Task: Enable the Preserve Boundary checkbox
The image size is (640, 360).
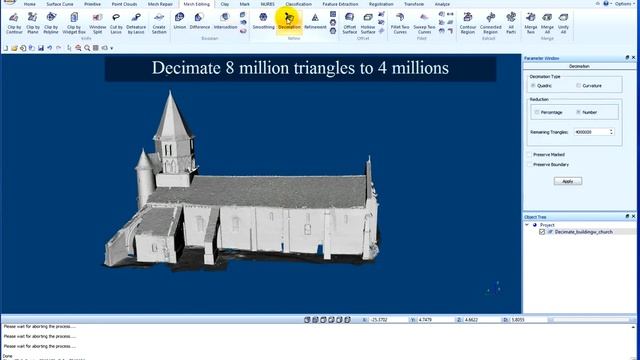Action: [529, 164]
